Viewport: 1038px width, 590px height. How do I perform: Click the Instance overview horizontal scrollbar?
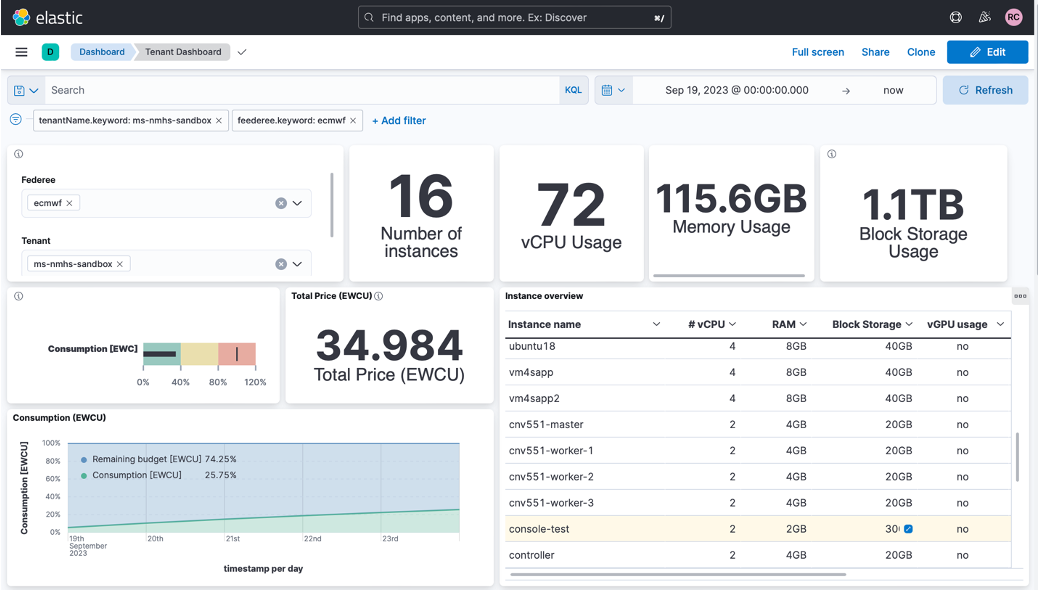(x=679, y=574)
